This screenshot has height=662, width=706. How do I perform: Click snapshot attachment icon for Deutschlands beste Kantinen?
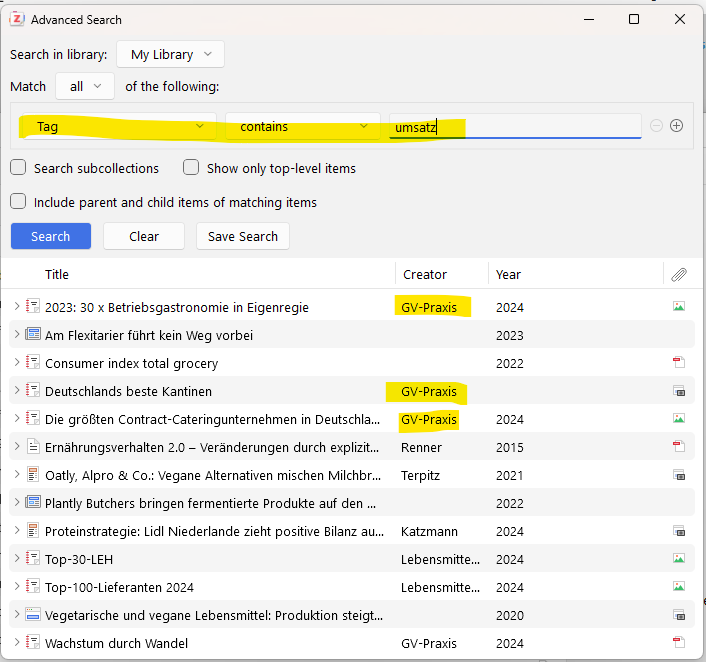coord(679,391)
